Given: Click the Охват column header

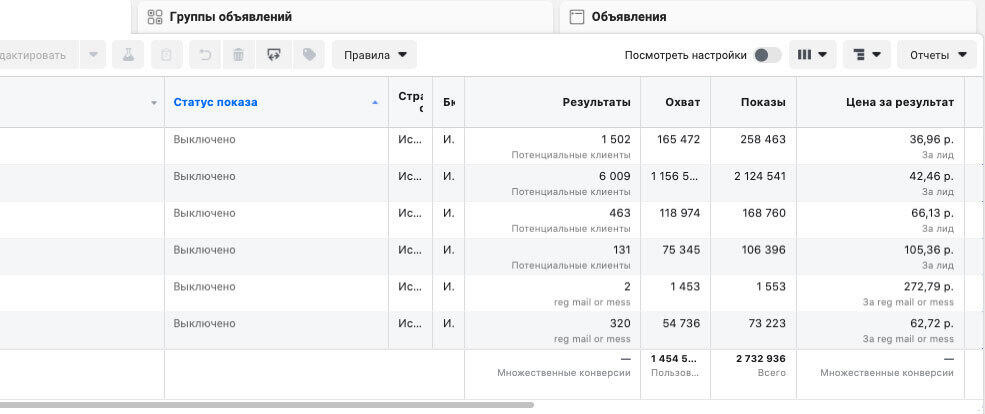Looking at the screenshot, I should coord(682,102).
